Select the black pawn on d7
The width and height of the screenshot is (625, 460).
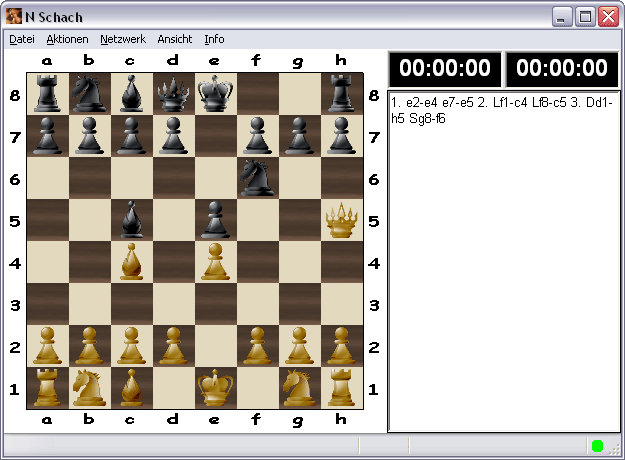173,136
